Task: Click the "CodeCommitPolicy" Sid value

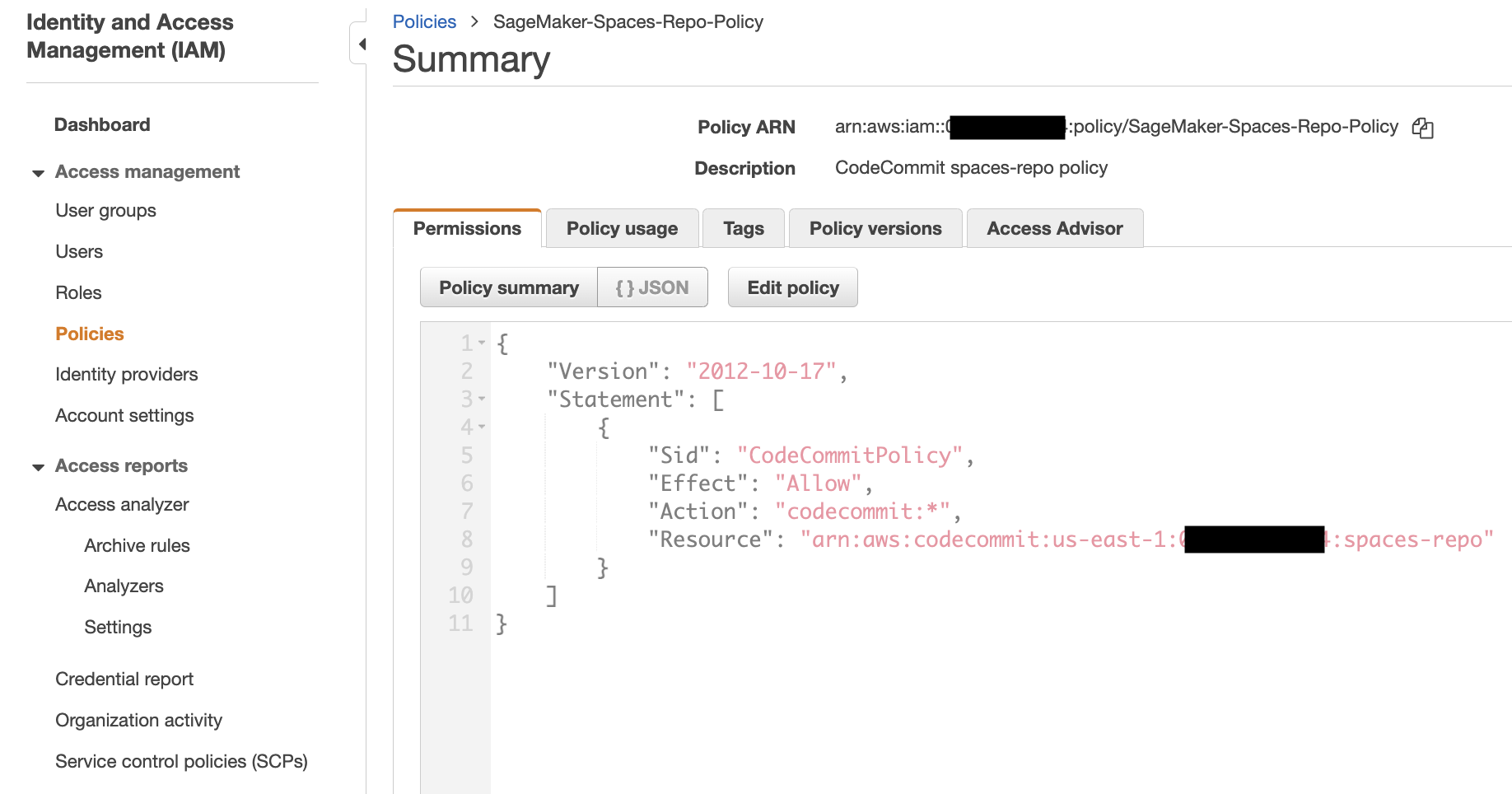Action: pyautogui.click(x=850, y=455)
